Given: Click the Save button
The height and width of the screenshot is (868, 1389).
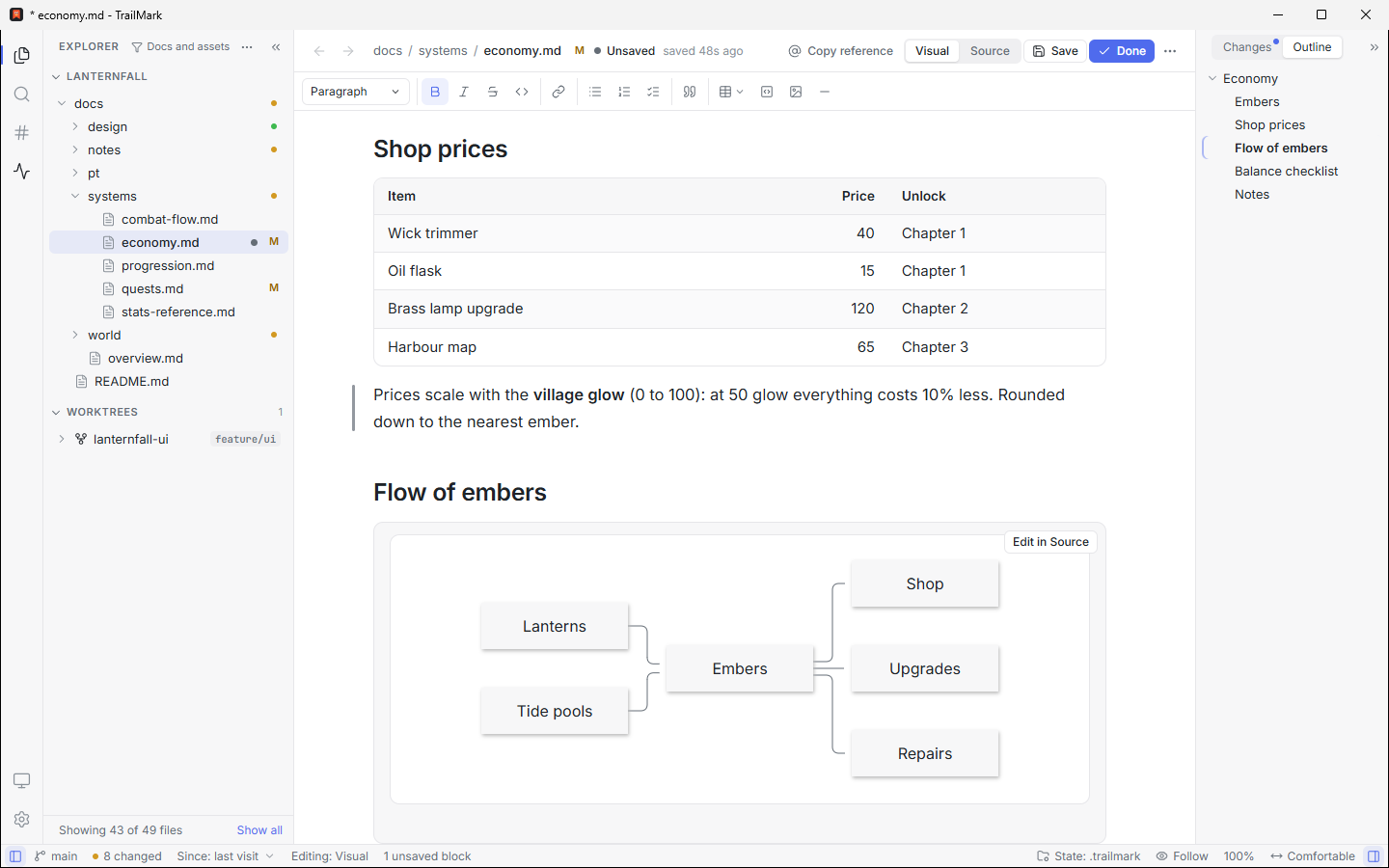Looking at the screenshot, I should coord(1055,51).
